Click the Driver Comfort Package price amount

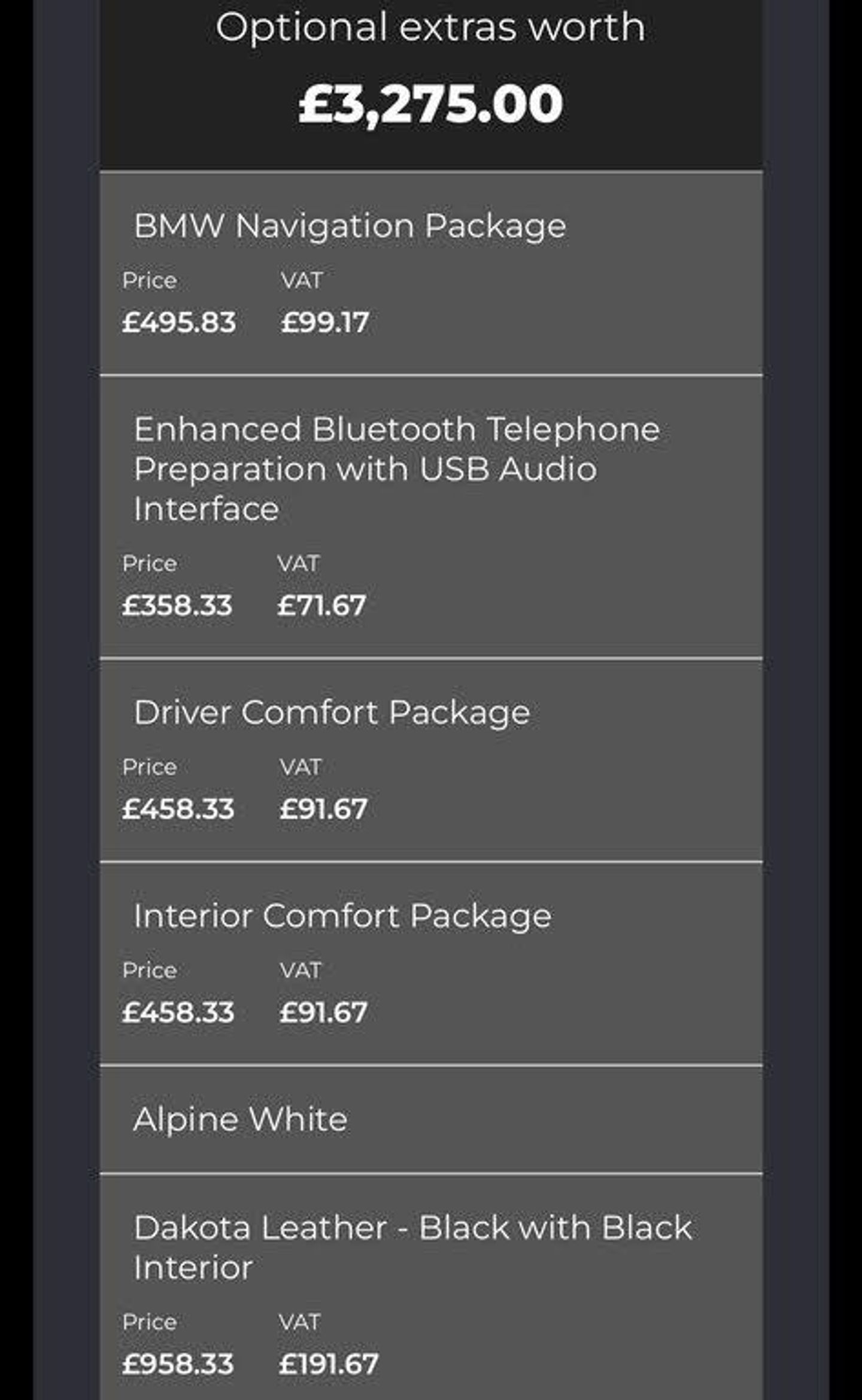point(178,808)
